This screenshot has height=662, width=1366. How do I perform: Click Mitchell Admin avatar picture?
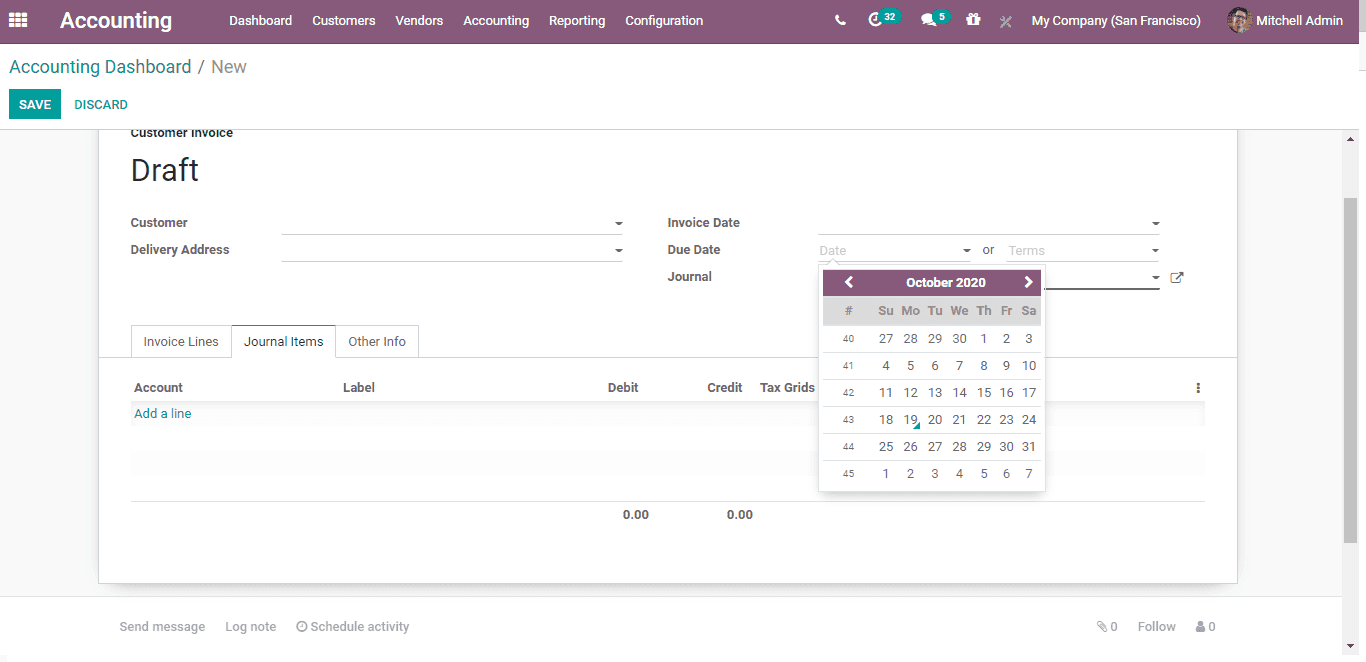click(x=1239, y=20)
